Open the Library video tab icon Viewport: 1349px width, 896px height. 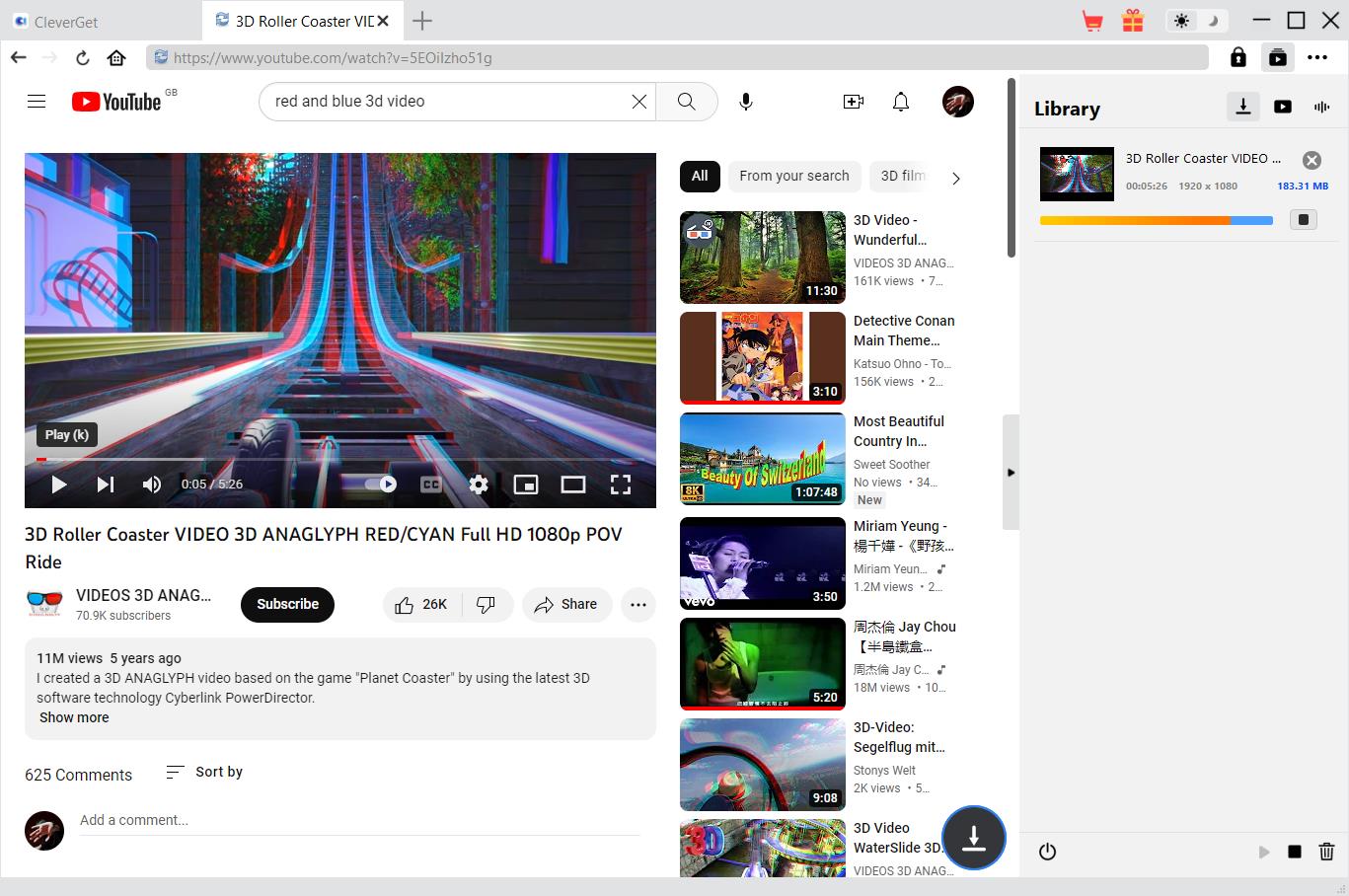[1282, 107]
